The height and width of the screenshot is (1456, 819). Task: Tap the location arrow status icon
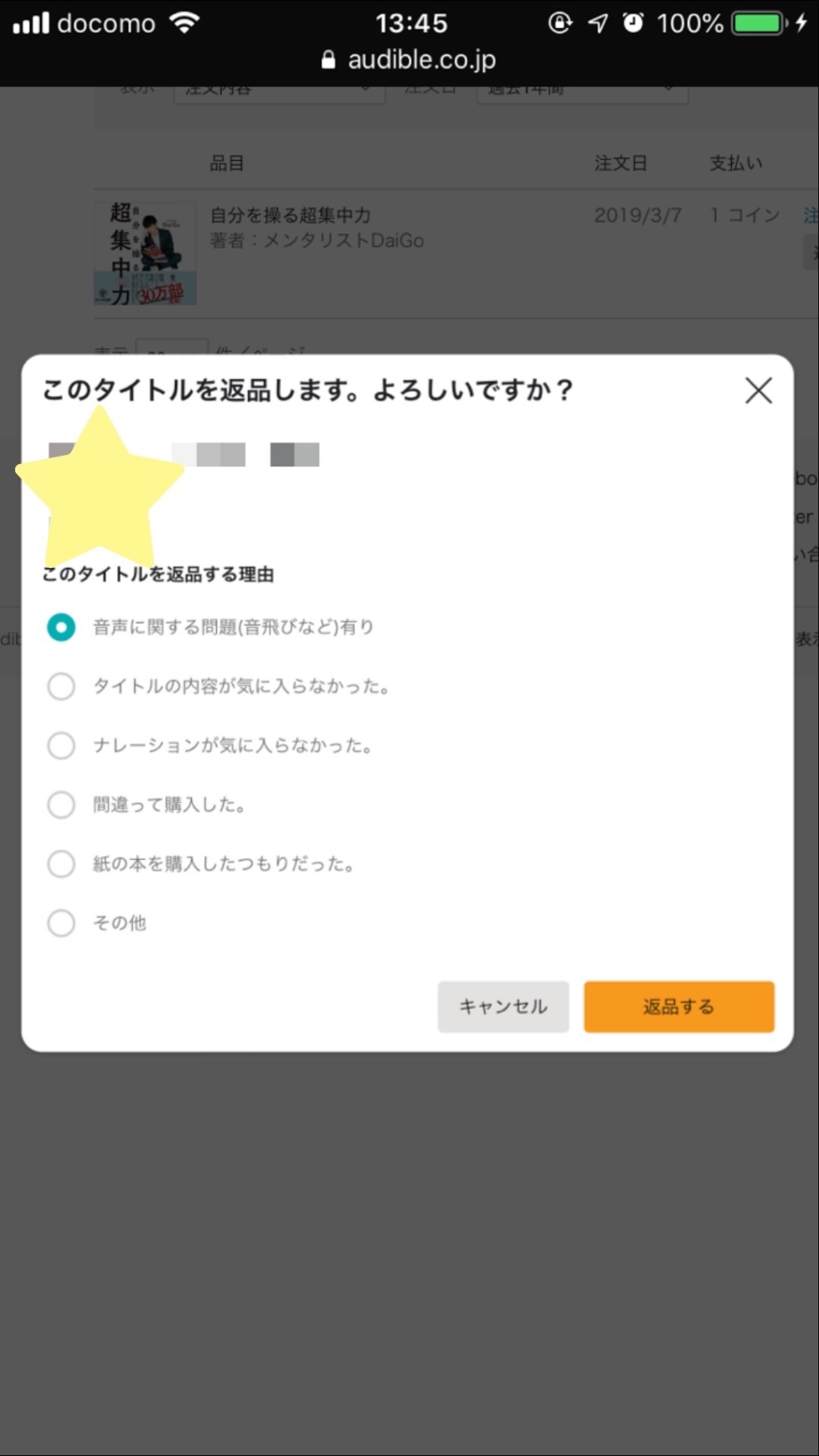(x=597, y=22)
